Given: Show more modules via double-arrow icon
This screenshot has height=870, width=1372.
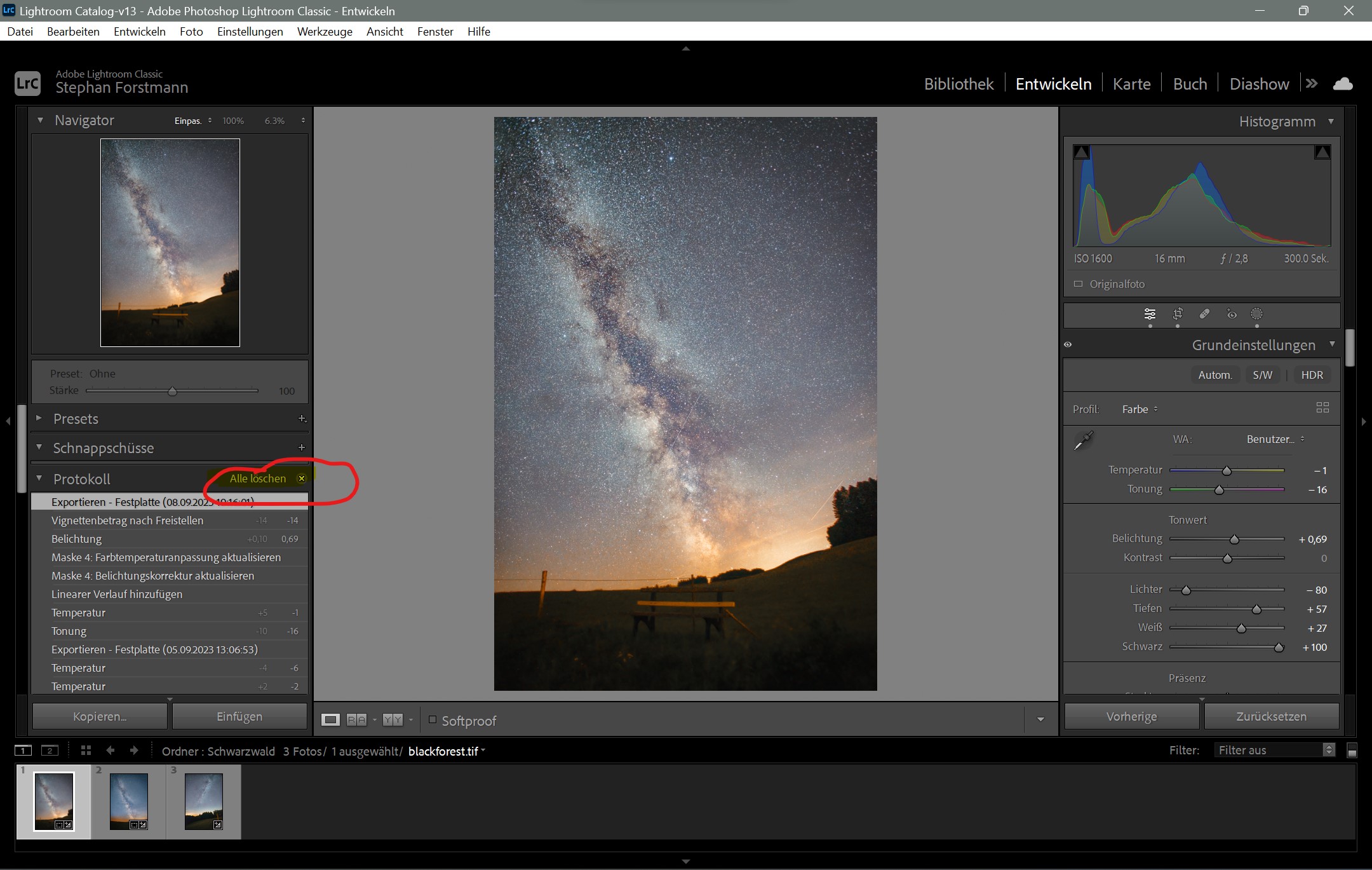Looking at the screenshot, I should click(x=1312, y=83).
